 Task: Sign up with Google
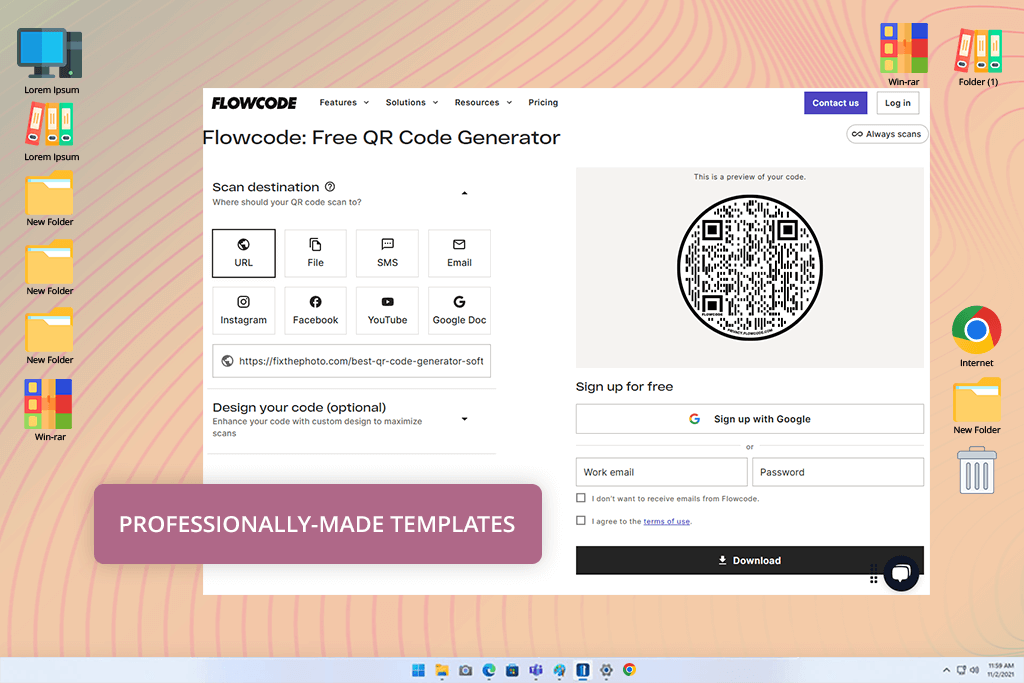point(750,419)
